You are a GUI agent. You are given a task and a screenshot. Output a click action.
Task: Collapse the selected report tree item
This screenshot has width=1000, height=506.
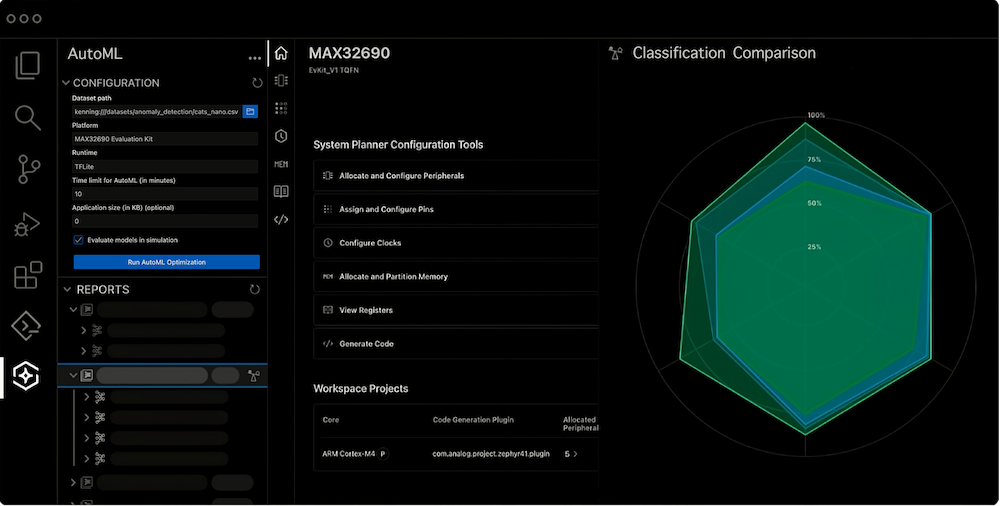tap(74, 376)
